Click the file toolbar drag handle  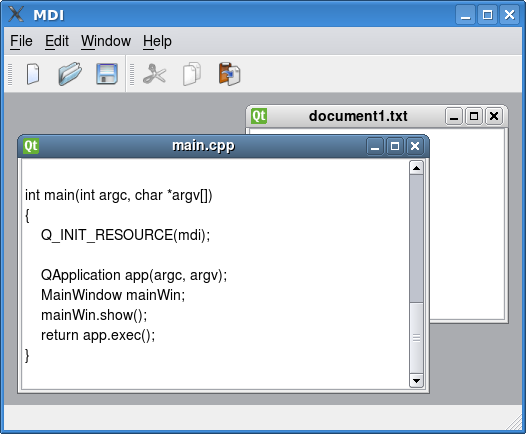pos(10,74)
